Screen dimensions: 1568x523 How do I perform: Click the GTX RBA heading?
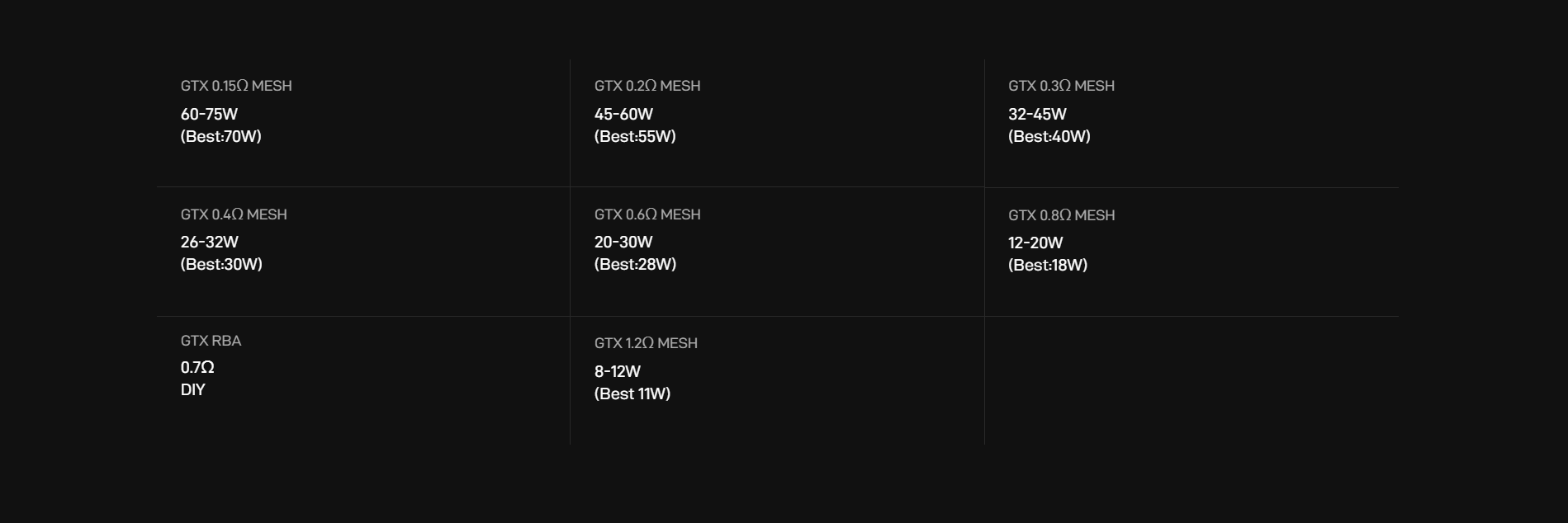(211, 341)
